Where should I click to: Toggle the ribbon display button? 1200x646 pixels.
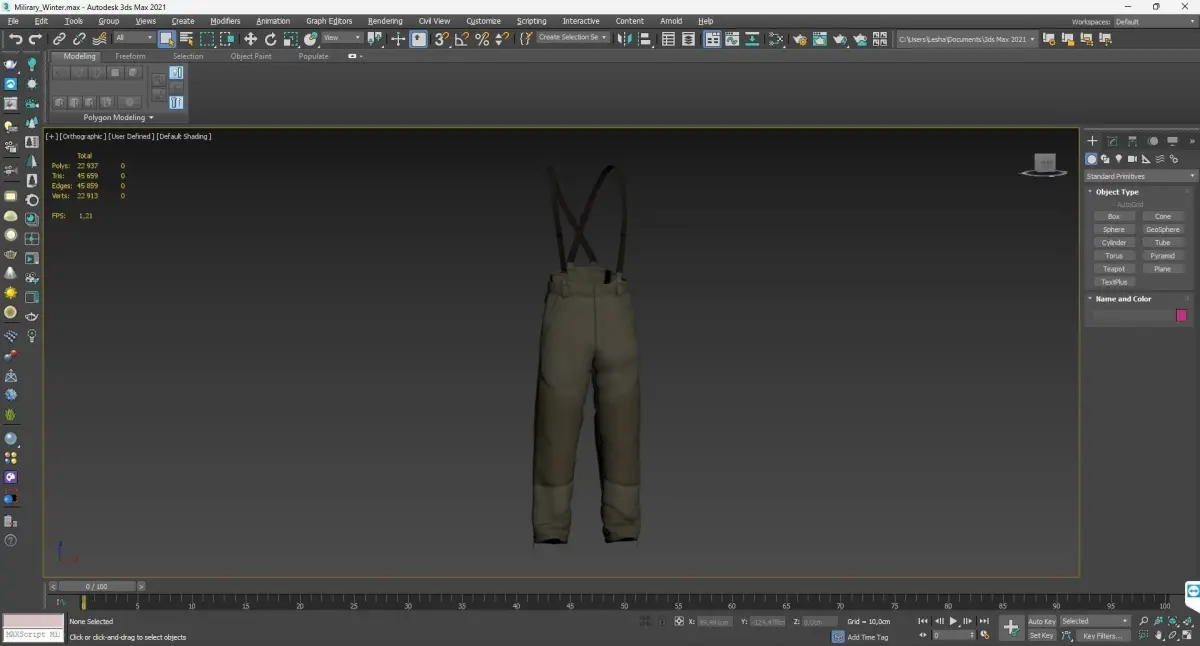[x=712, y=39]
